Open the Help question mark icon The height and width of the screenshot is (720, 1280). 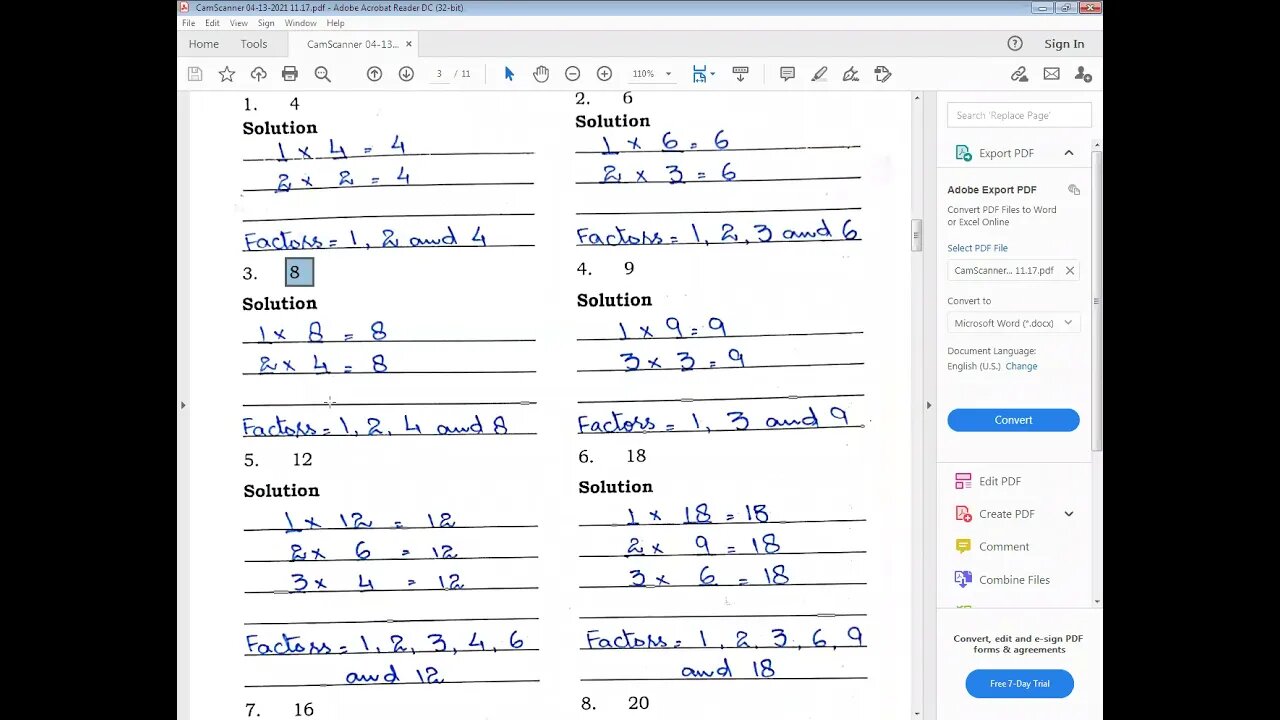point(1015,43)
